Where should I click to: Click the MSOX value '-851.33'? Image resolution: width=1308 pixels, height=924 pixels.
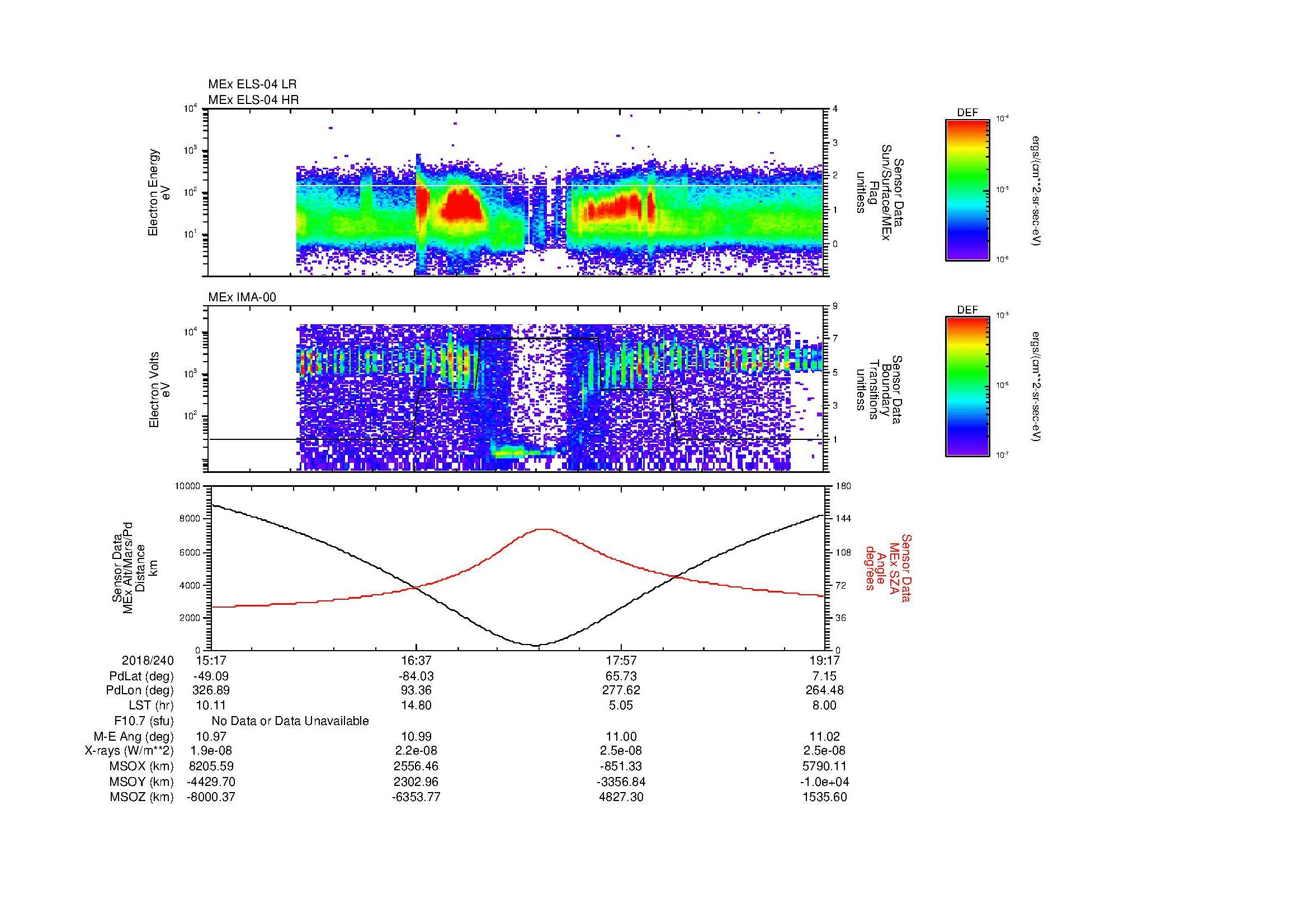620,766
